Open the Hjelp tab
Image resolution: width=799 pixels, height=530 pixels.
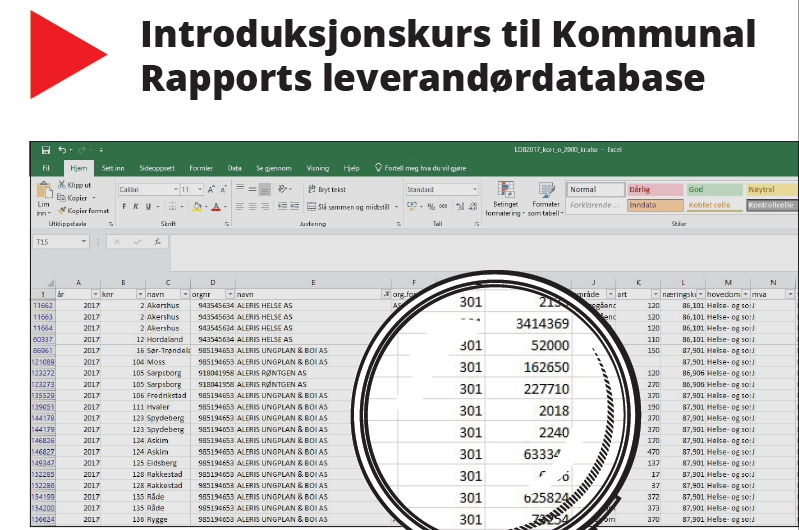tap(351, 168)
